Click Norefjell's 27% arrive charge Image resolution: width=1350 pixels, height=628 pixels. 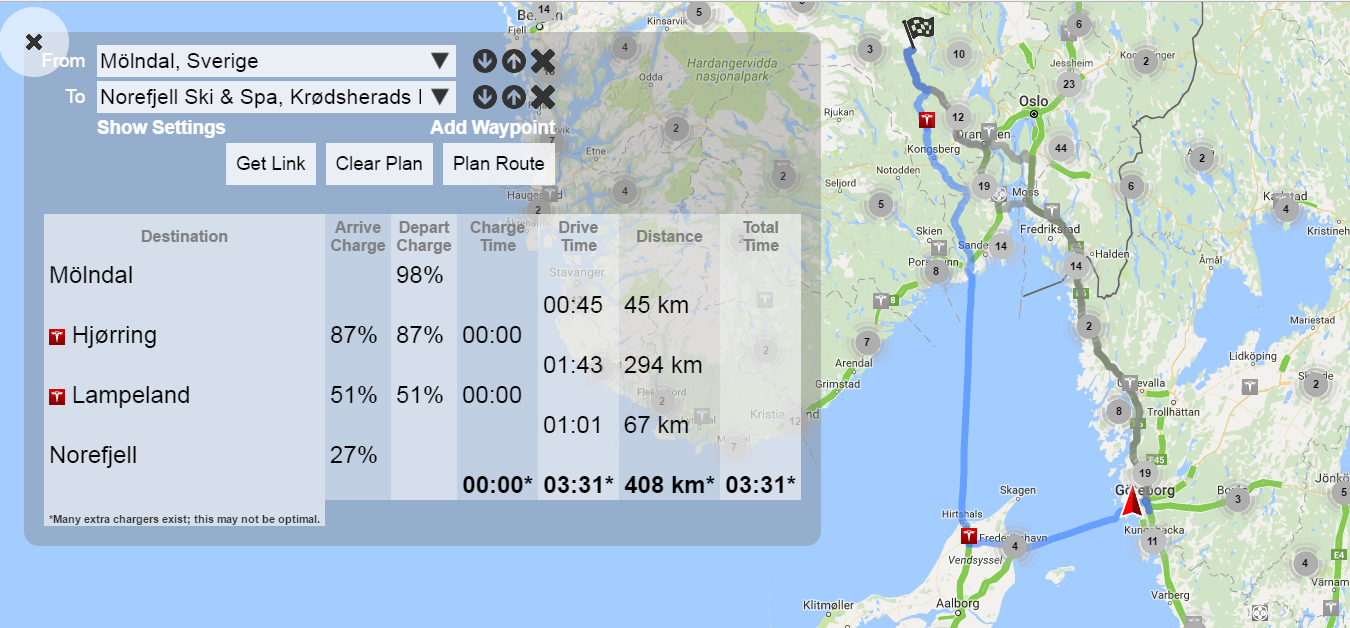pos(354,455)
